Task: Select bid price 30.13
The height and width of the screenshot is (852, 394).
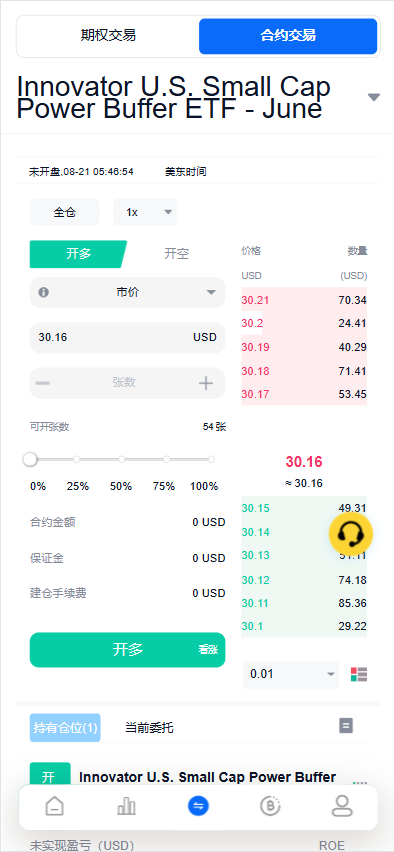Action: tap(255, 555)
